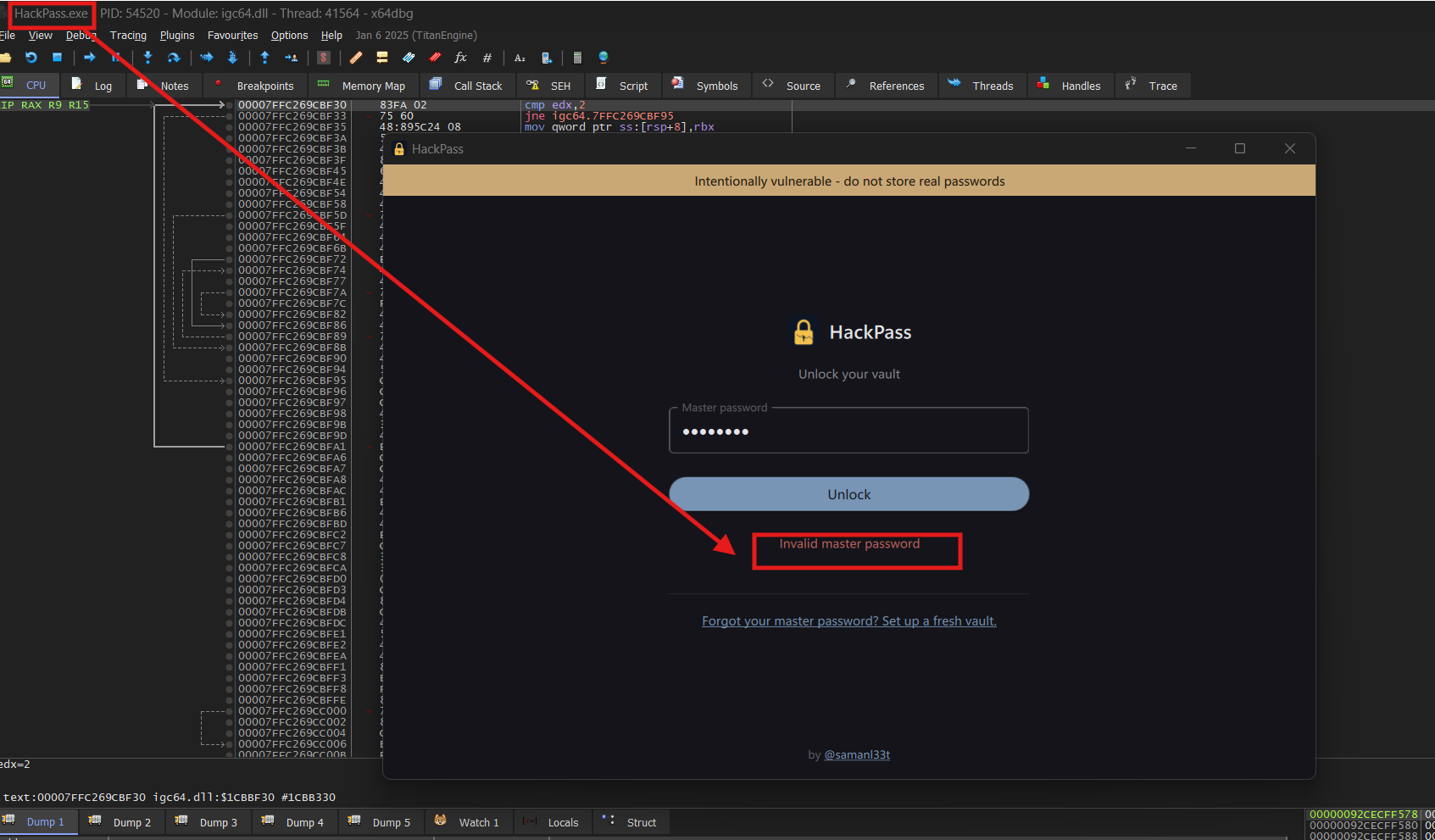Select the Dump 4 tab
This screenshot has height=840, width=1435.
[295, 822]
